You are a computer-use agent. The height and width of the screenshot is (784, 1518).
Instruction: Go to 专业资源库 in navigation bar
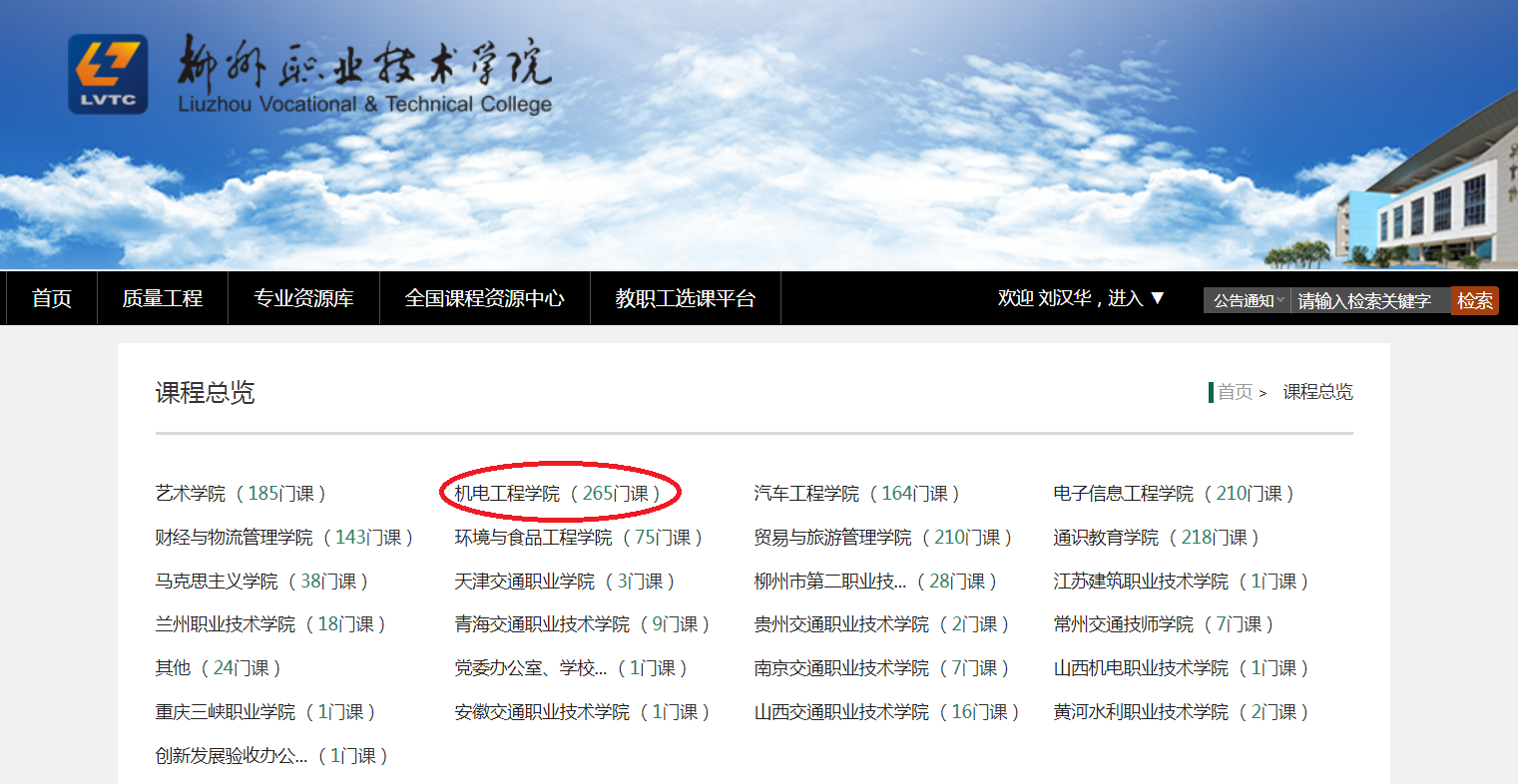(x=303, y=298)
